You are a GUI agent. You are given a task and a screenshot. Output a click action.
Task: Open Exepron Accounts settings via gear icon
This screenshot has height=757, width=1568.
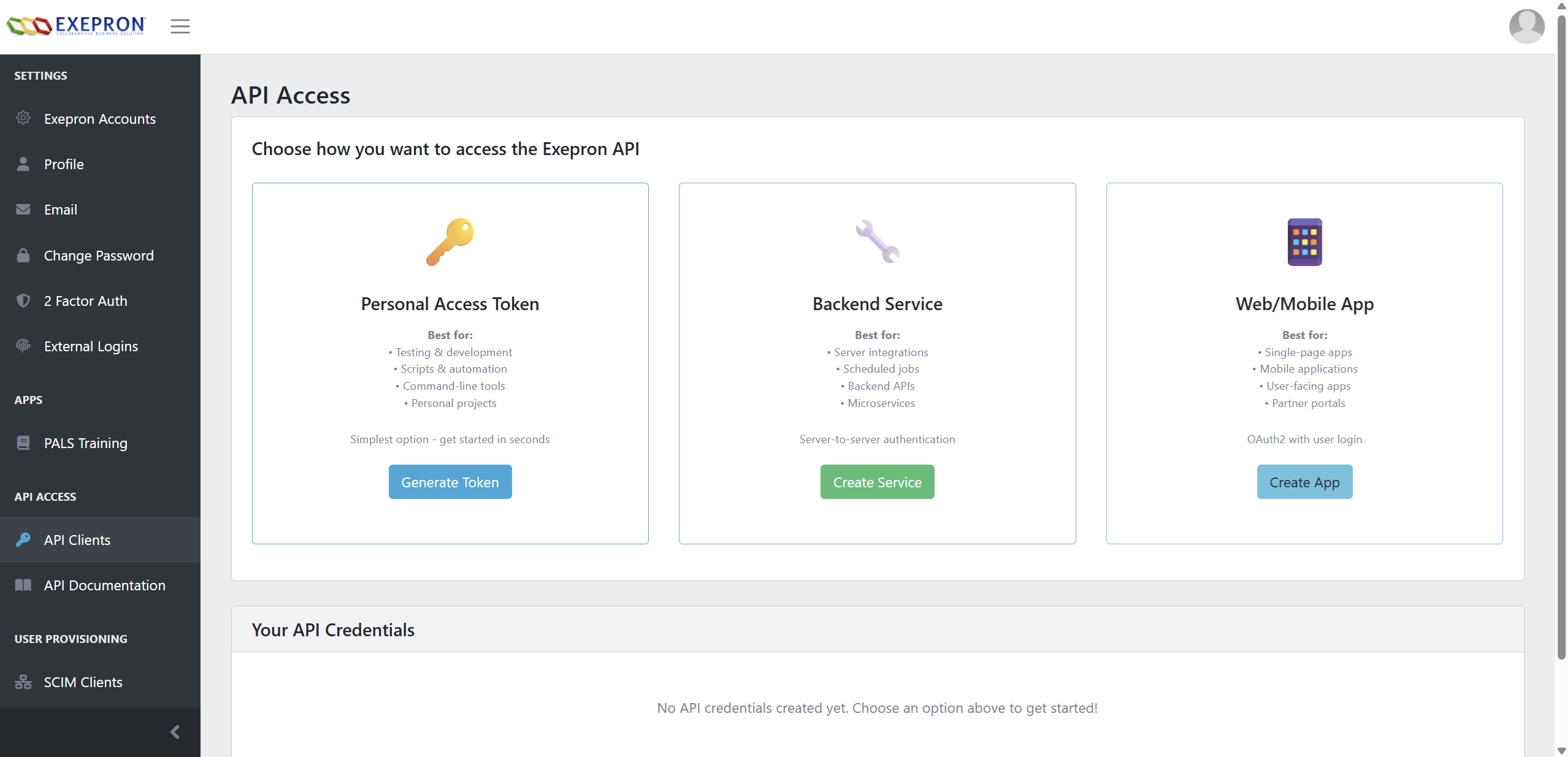point(23,118)
